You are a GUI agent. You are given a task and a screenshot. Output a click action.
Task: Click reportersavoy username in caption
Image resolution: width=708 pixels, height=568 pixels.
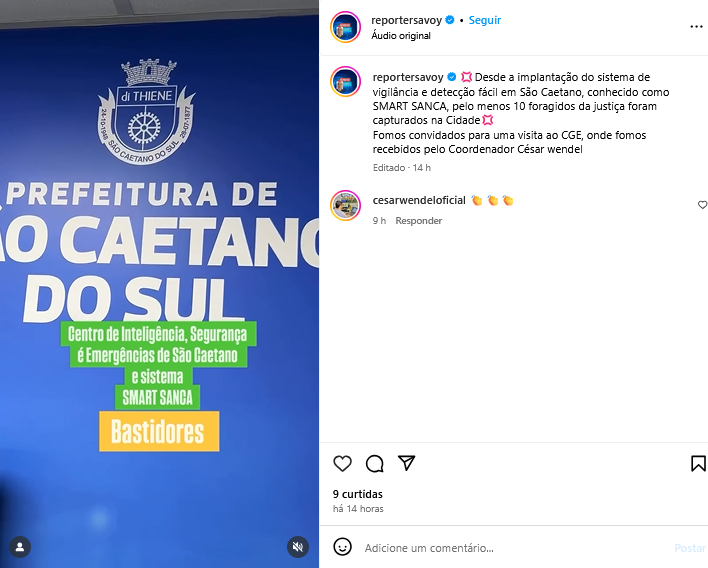(x=408, y=77)
